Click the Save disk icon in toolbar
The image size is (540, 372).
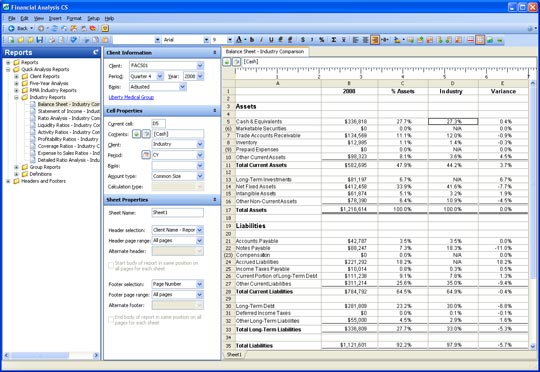coord(40,40)
